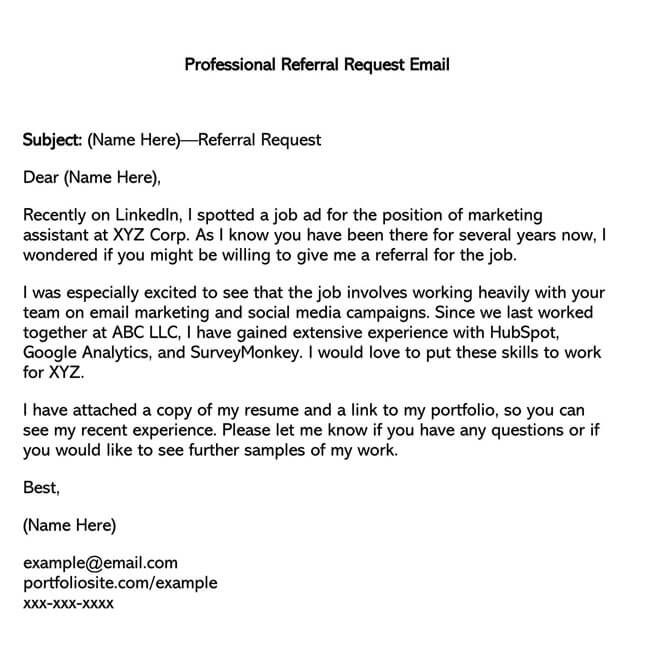
Task: Select the Referral Request subject text
Action: pos(260,140)
